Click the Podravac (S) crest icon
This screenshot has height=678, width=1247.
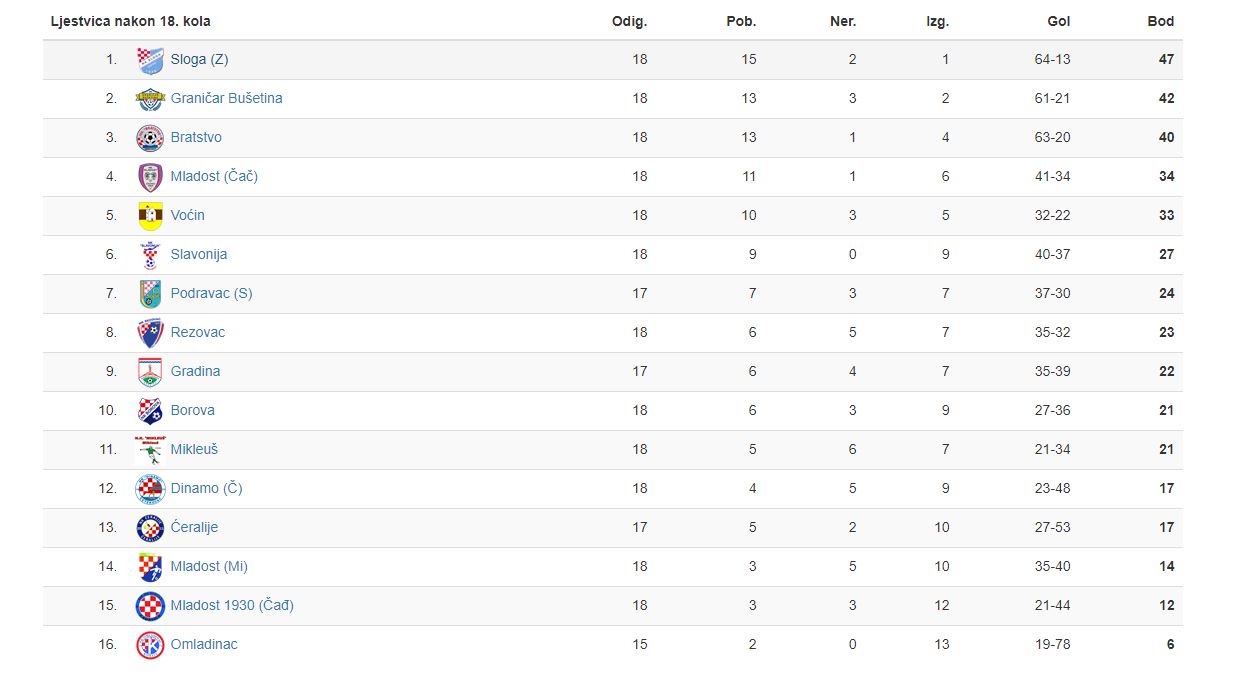(150, 294)
